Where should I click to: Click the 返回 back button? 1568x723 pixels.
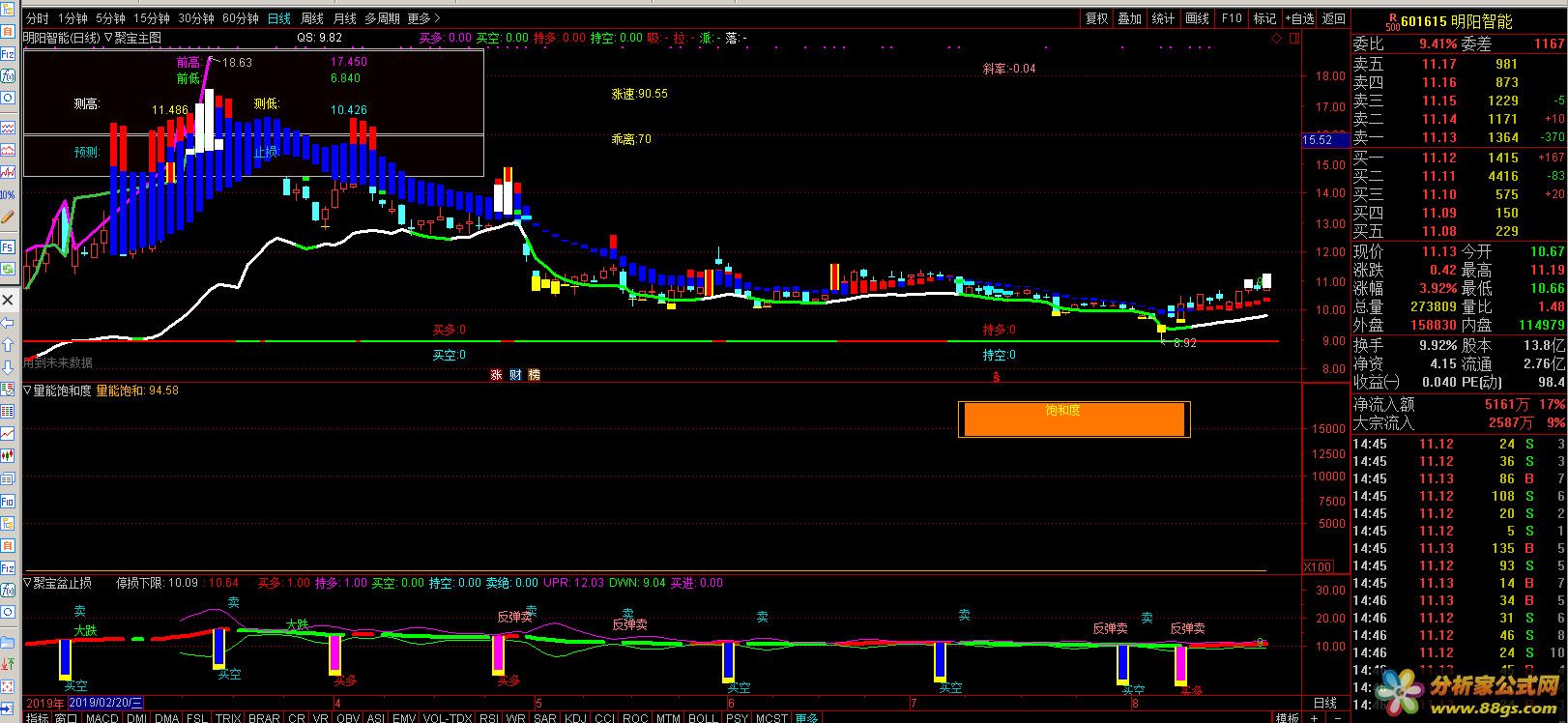point(1333,18)
